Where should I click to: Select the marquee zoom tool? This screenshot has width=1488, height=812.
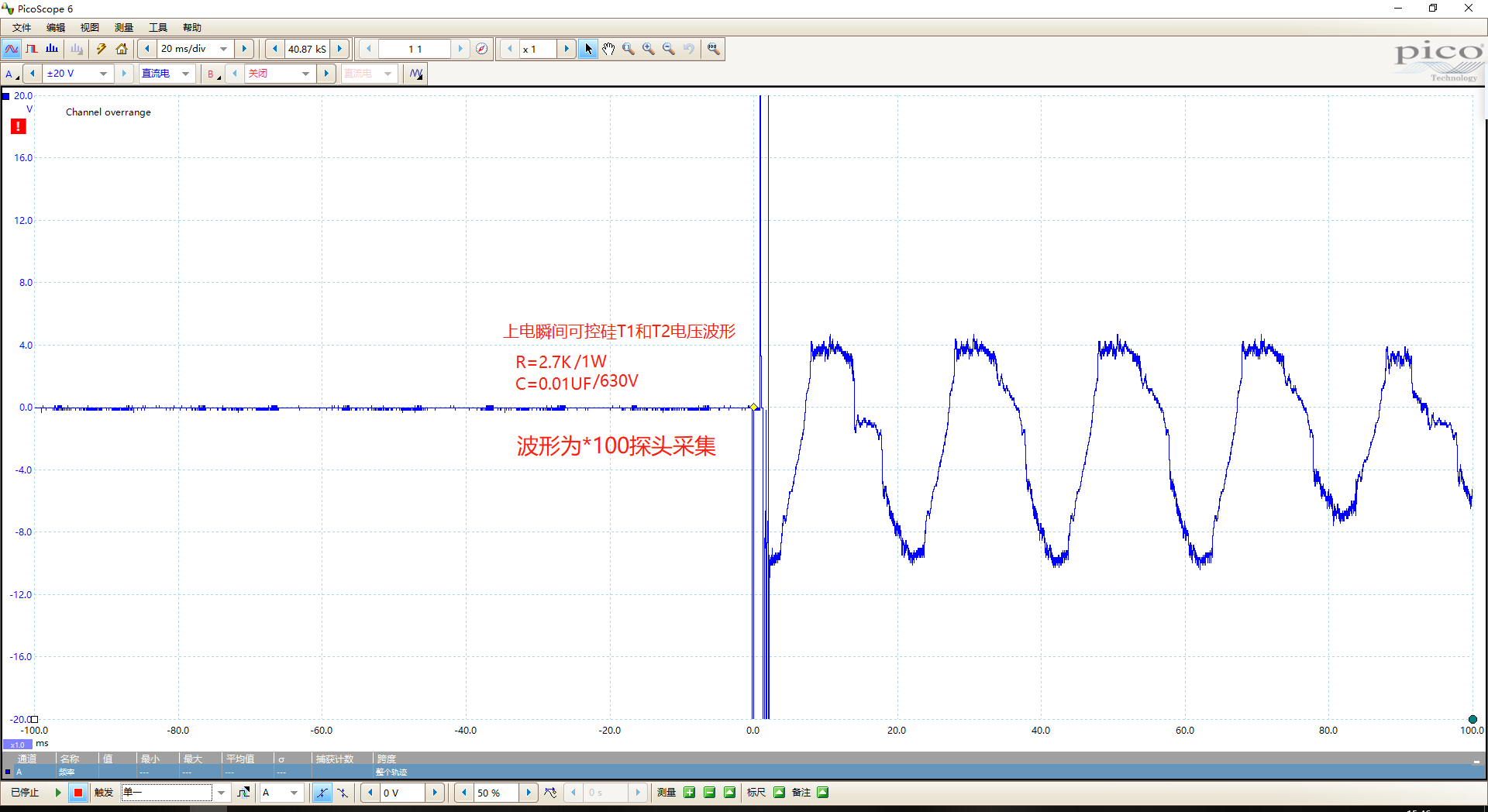(629, 49)
